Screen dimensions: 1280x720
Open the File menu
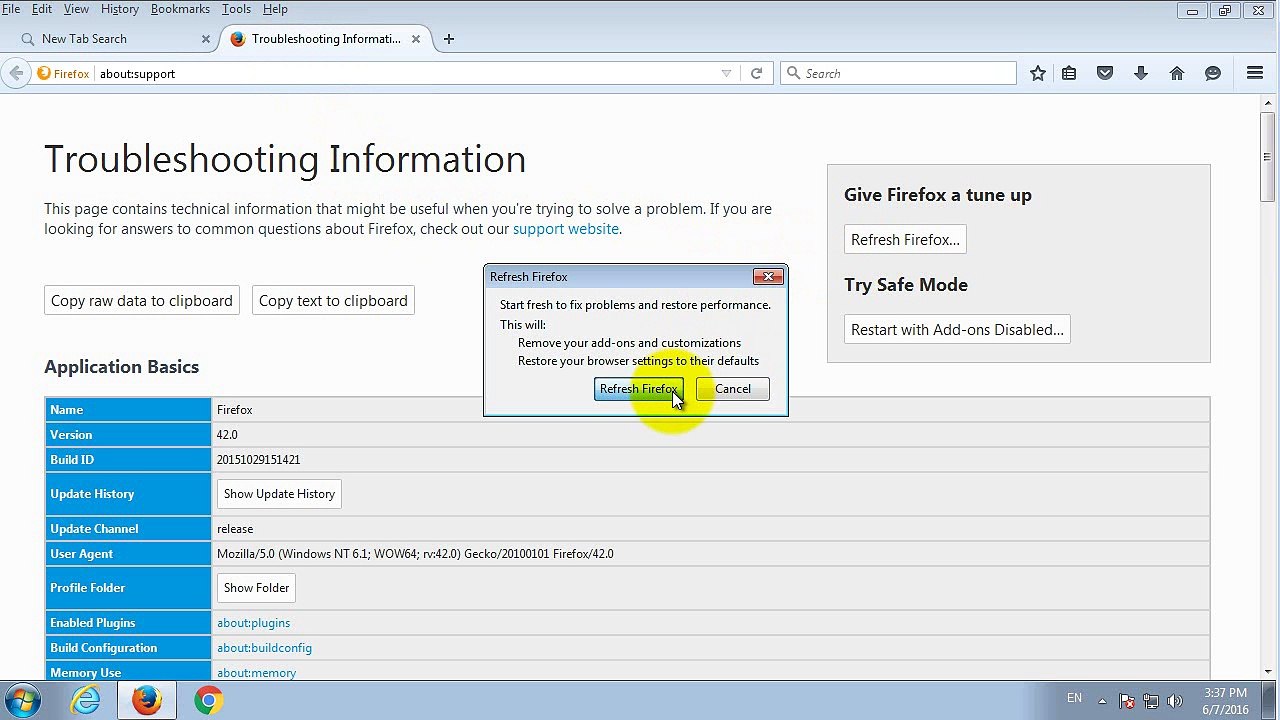coord(11,9)
